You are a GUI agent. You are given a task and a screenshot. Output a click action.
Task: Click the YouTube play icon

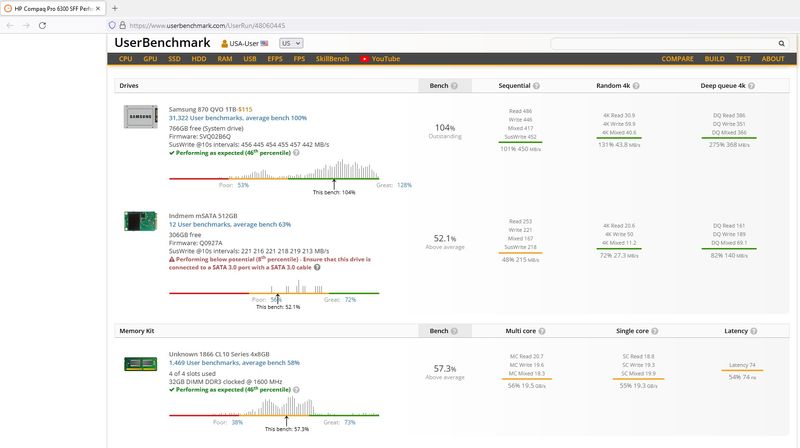[364, 59]
